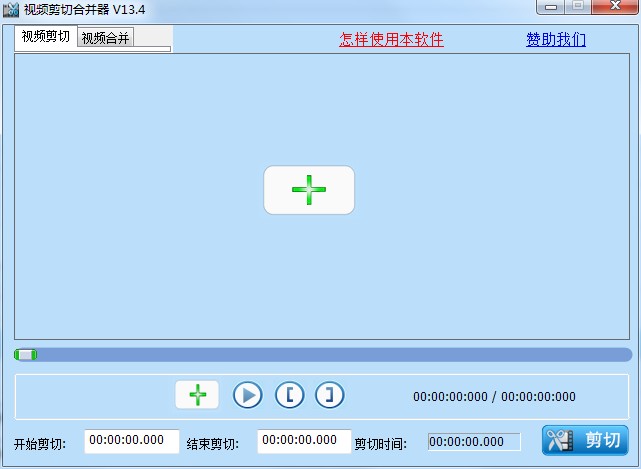This screenshot has width=641, height=469.
Task: Start cutting with the 剪切 scissors button
Action: (x=585, y=441)
